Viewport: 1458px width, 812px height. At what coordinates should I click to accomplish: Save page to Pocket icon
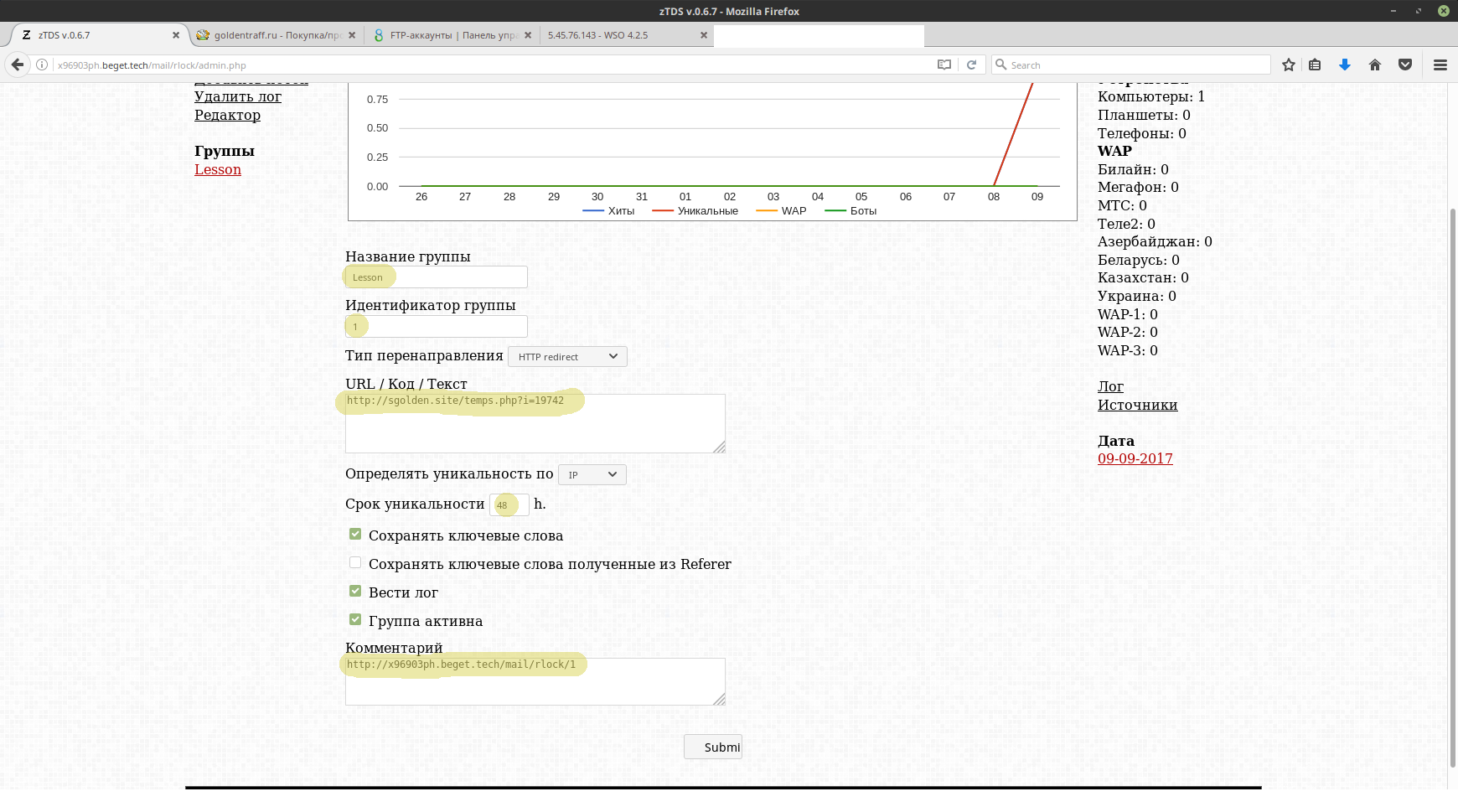[x=1405, y=65]
